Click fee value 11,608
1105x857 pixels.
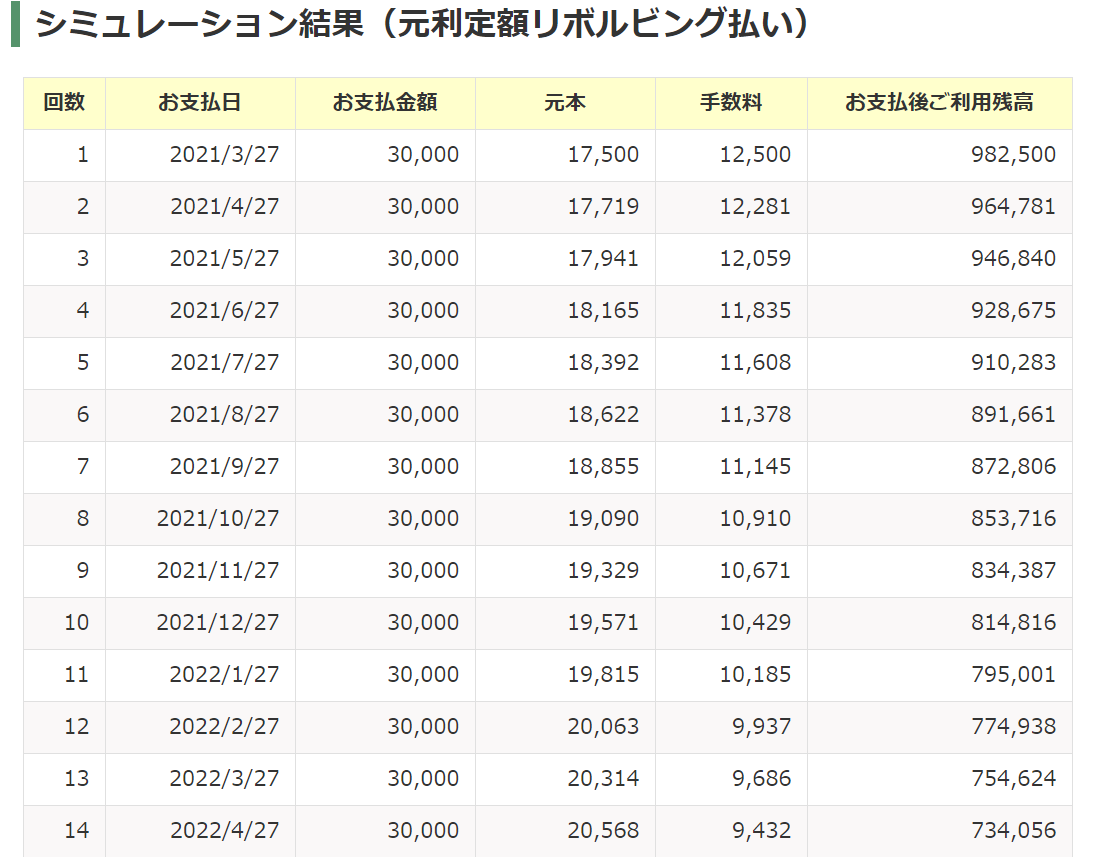(x=755, y=362)
